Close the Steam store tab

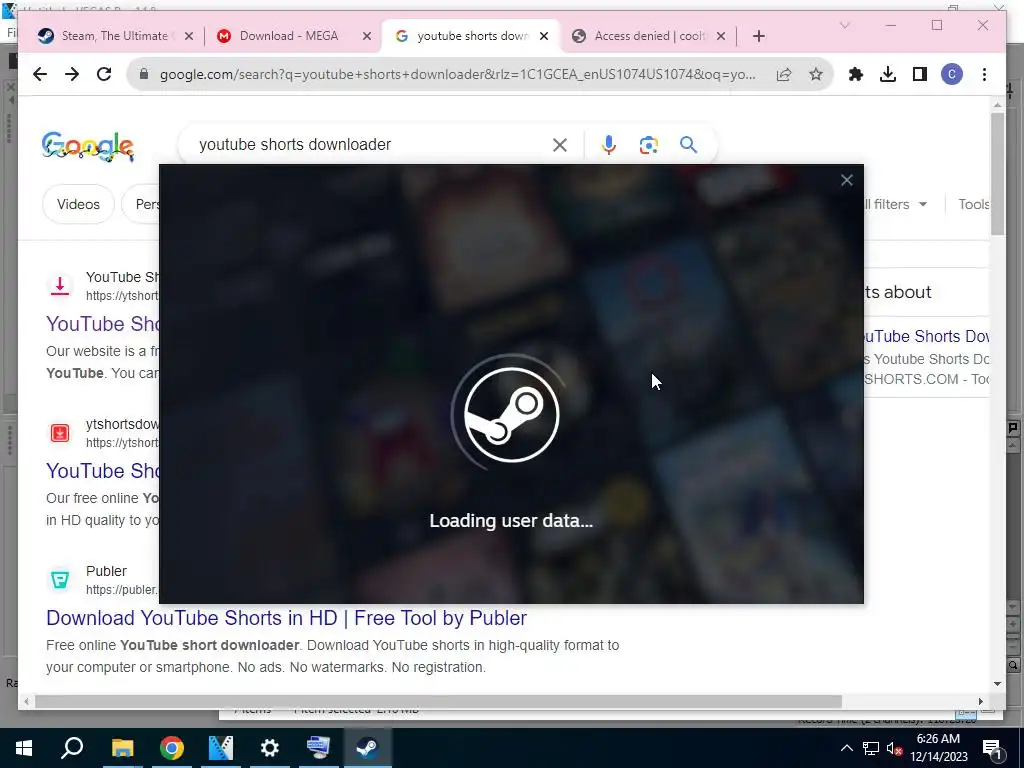coord(189,37)
